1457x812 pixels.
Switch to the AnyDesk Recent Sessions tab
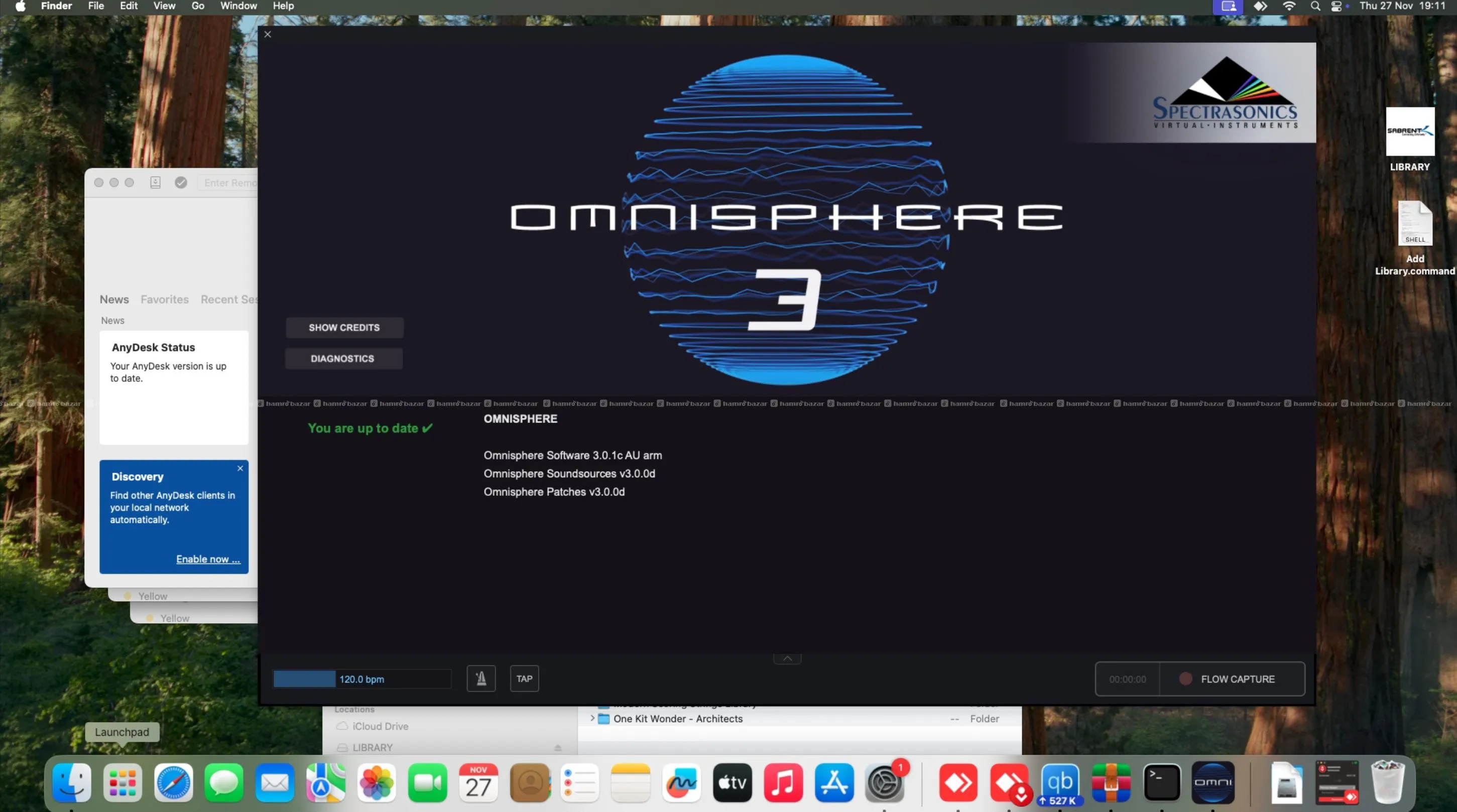(x=229, y=299)
